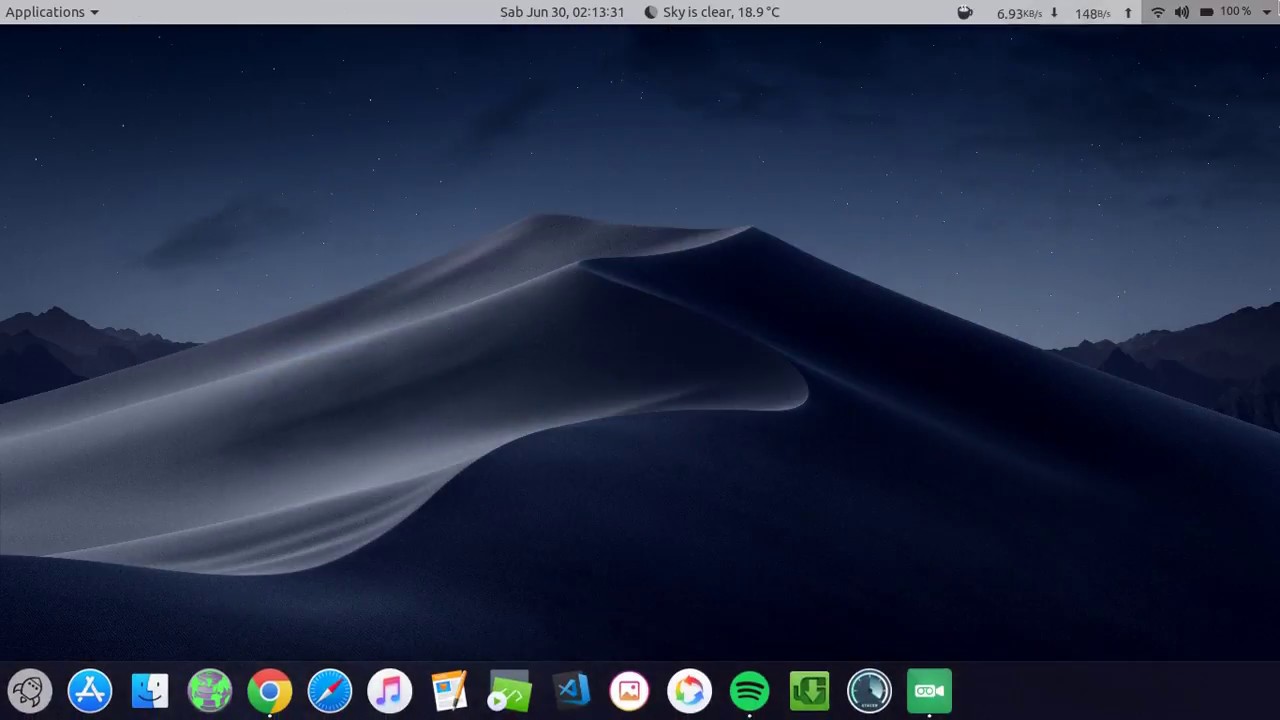This screenshot has height=720, width=1280.
Task: Open the green screen recorder icon
Action: [x=930, y=691]
